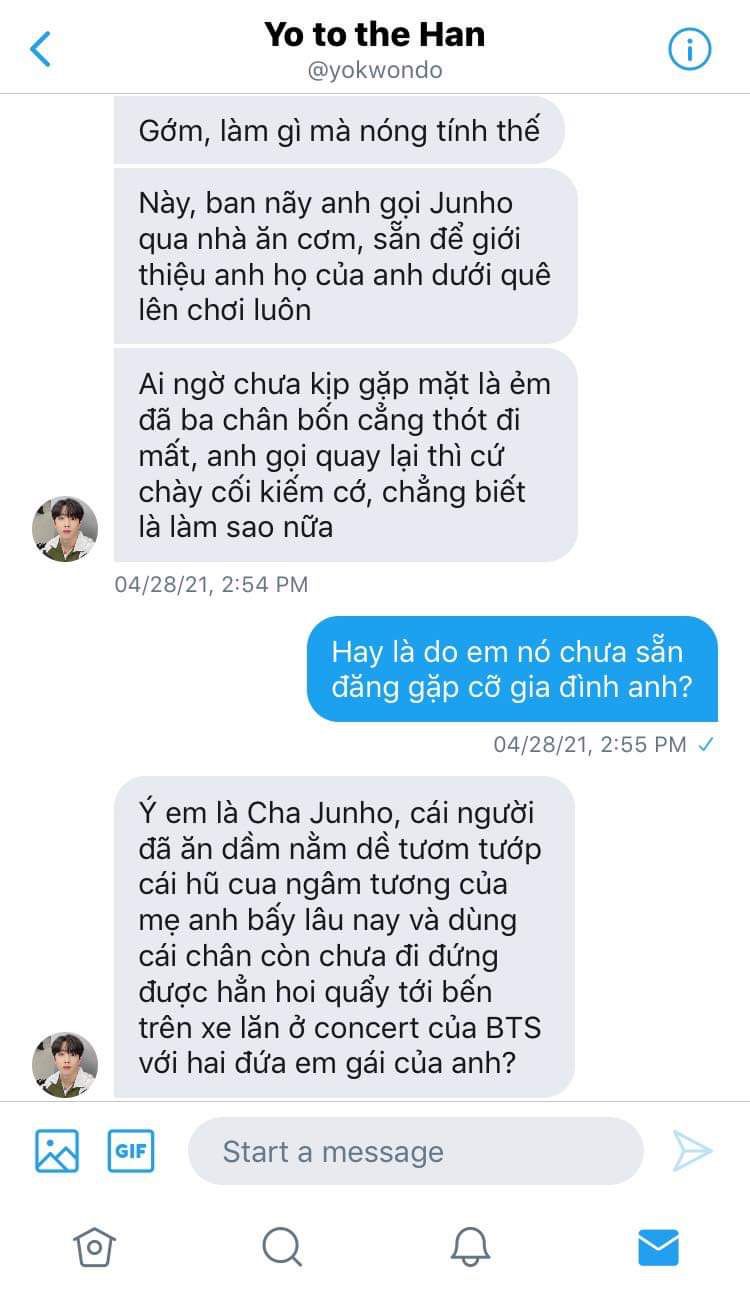750x1299 pixels.
Task: Select message starting with Ai ngờ chưa
Action: [346, 455]
